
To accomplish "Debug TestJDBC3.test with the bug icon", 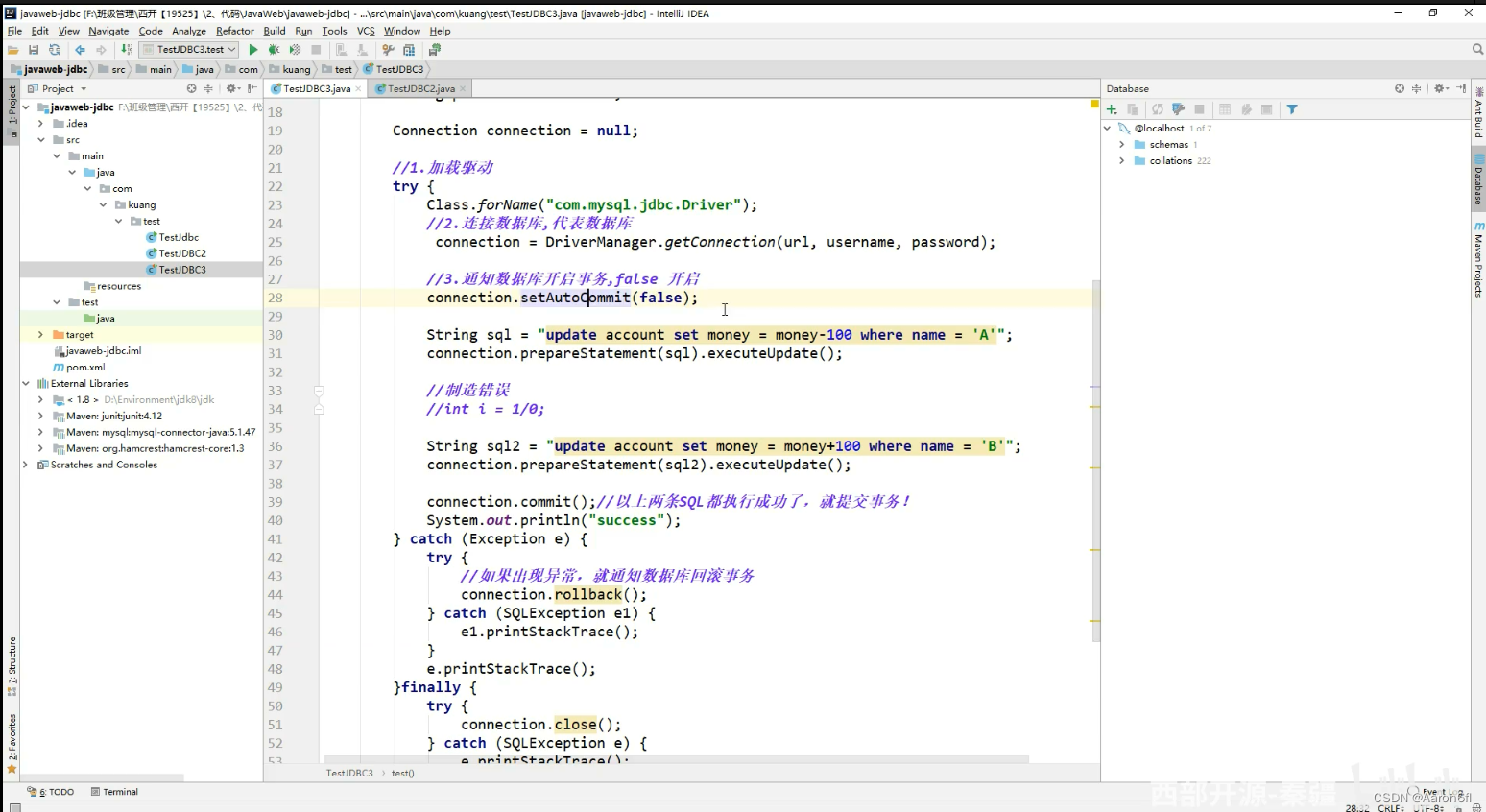I will (274, 50).
